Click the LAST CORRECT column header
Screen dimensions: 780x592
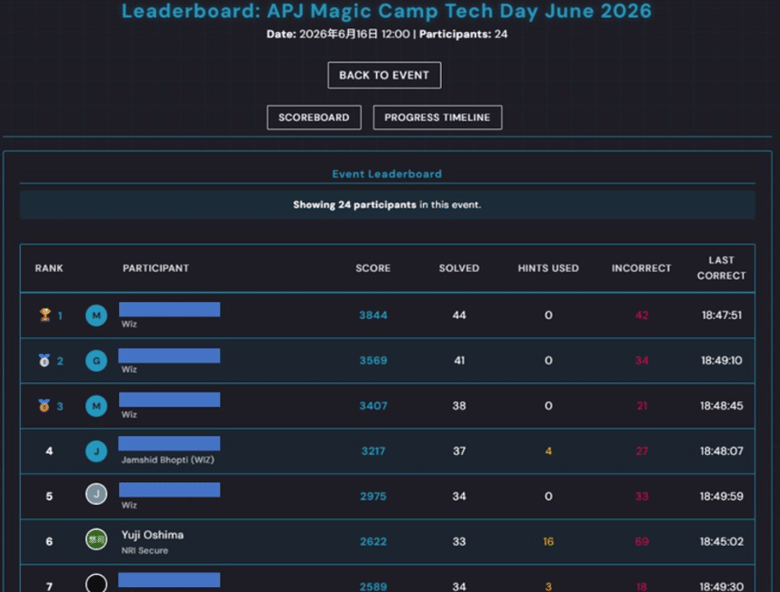pyautogui.click(x=721, y=268)
